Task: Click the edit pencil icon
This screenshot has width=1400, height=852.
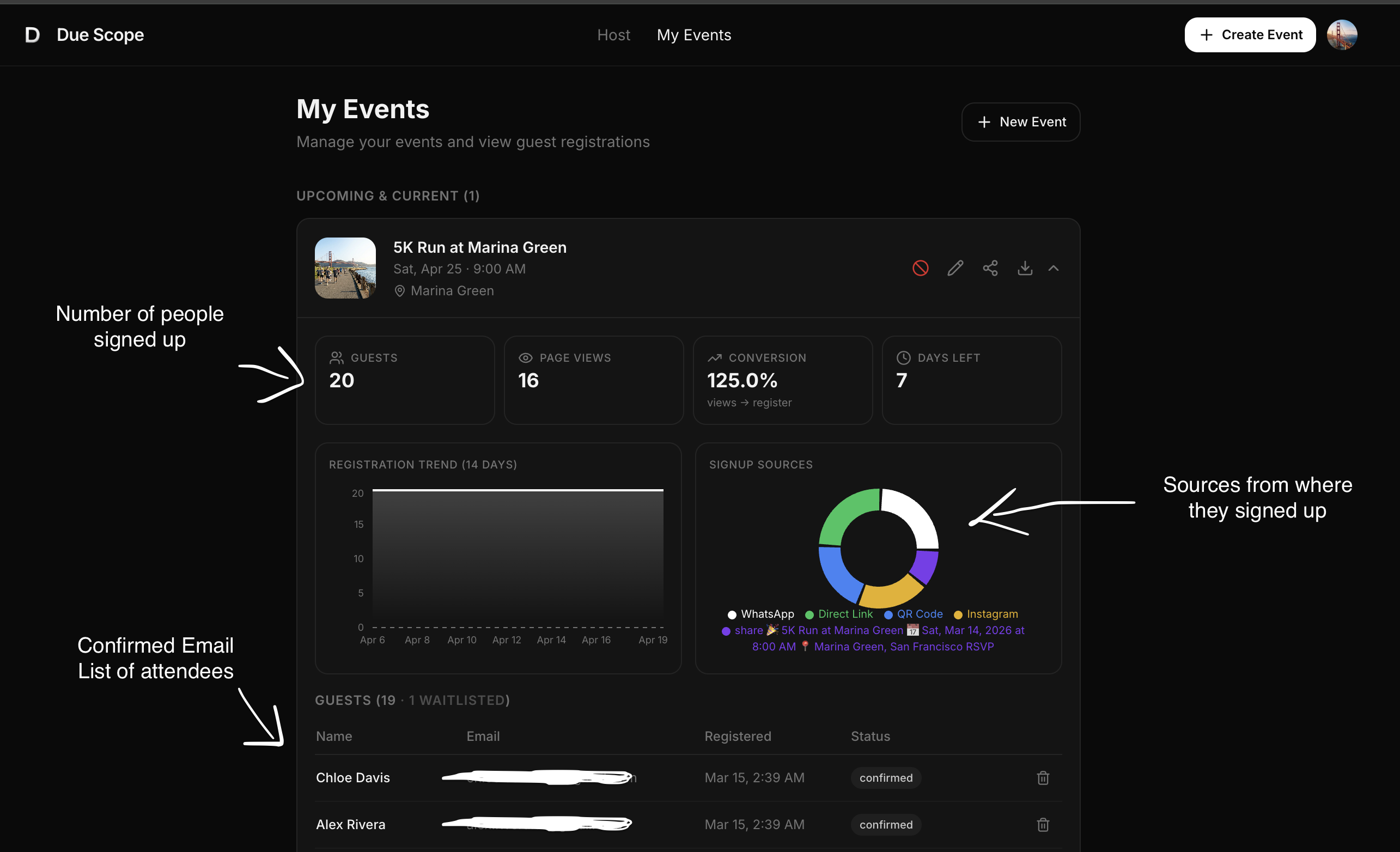Action: click(x=955, y=268)
